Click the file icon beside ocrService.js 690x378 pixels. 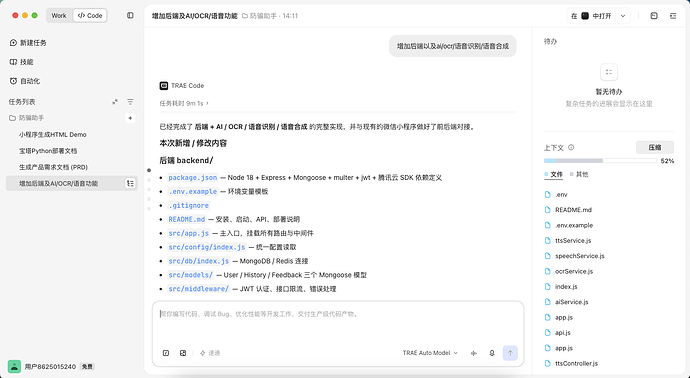[x=547, y=271]
